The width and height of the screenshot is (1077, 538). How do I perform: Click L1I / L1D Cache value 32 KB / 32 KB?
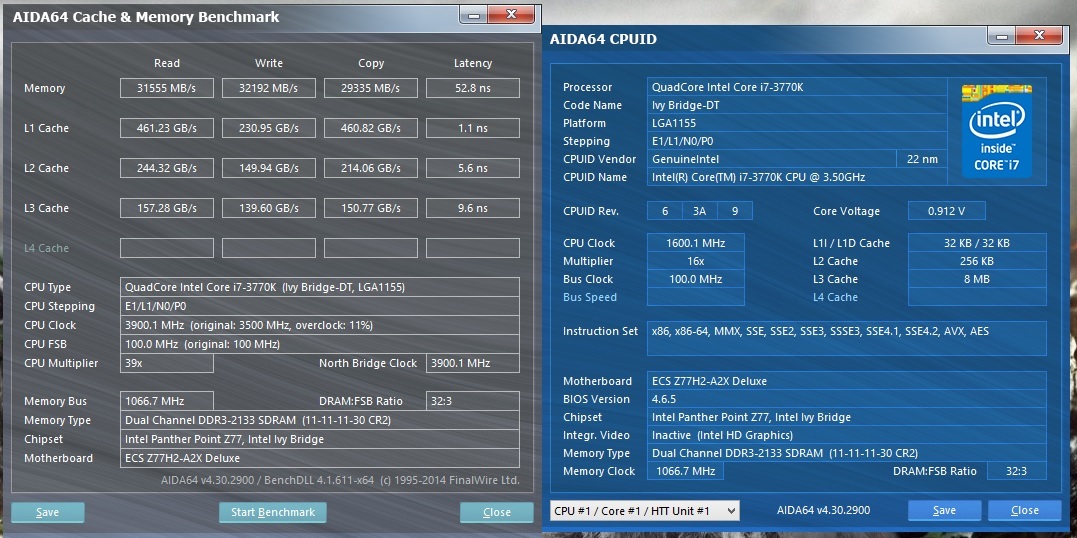pyautogui.click(x=977, y=243)
